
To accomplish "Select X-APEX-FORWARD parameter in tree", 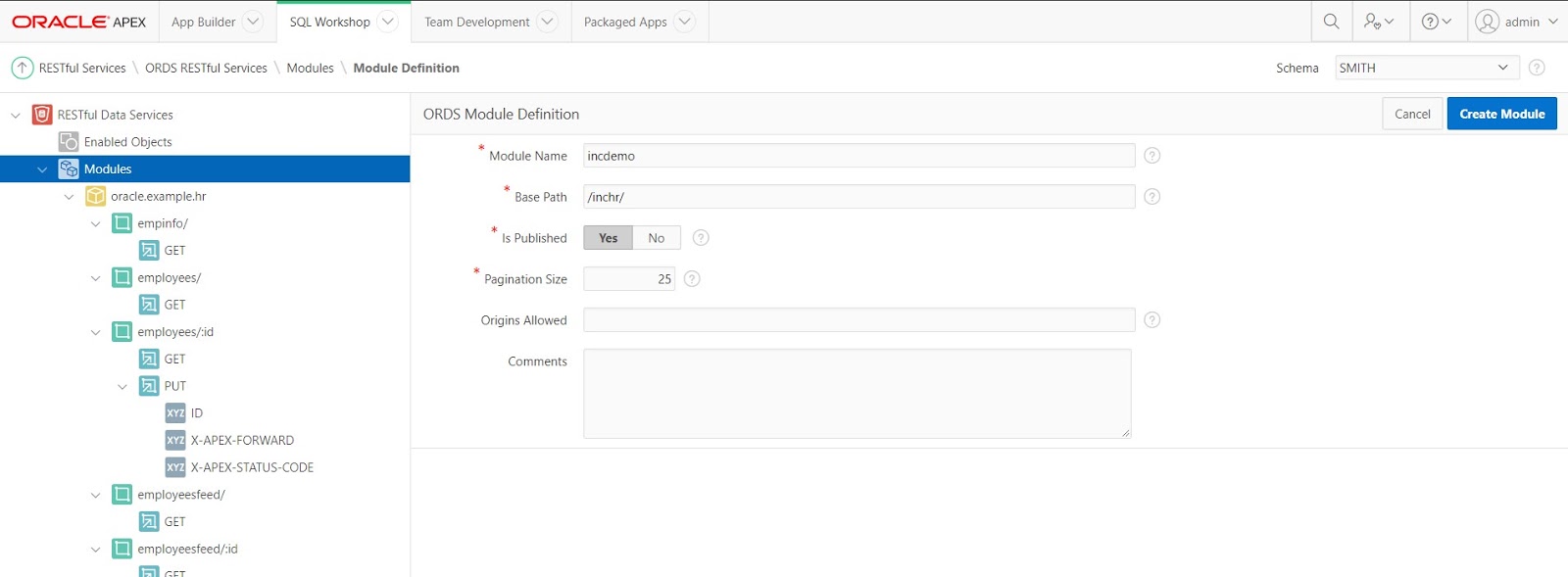I will 242,441.
